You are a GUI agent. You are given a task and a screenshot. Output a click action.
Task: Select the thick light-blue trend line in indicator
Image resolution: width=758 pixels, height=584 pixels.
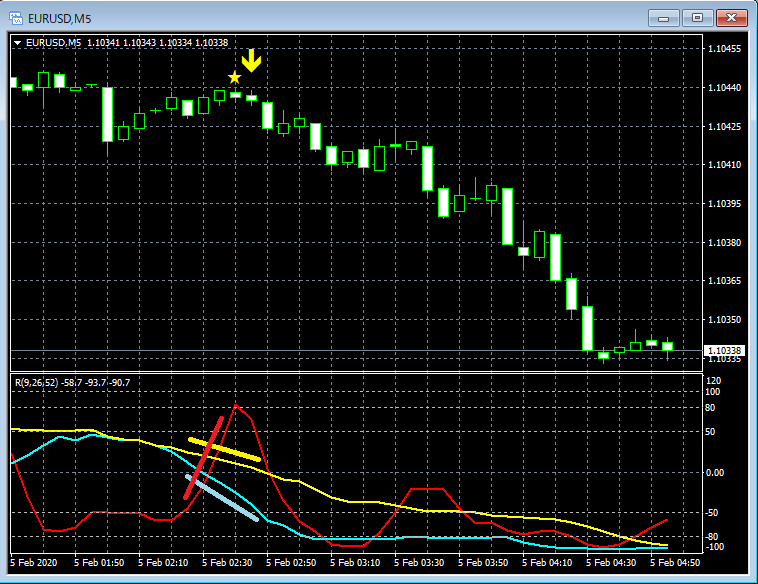[x=222, y=498]
